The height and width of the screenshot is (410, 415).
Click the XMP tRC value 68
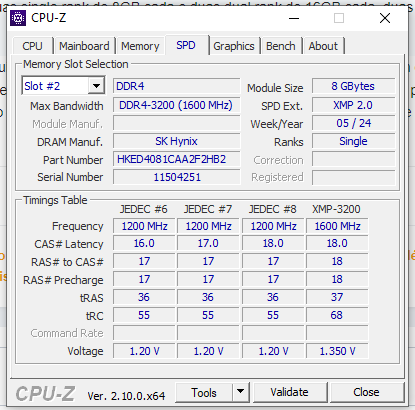[337, 315]
